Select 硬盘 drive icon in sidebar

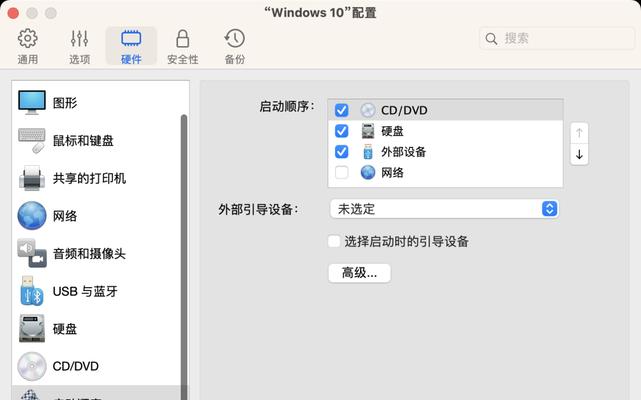click(x=32, y=328)
